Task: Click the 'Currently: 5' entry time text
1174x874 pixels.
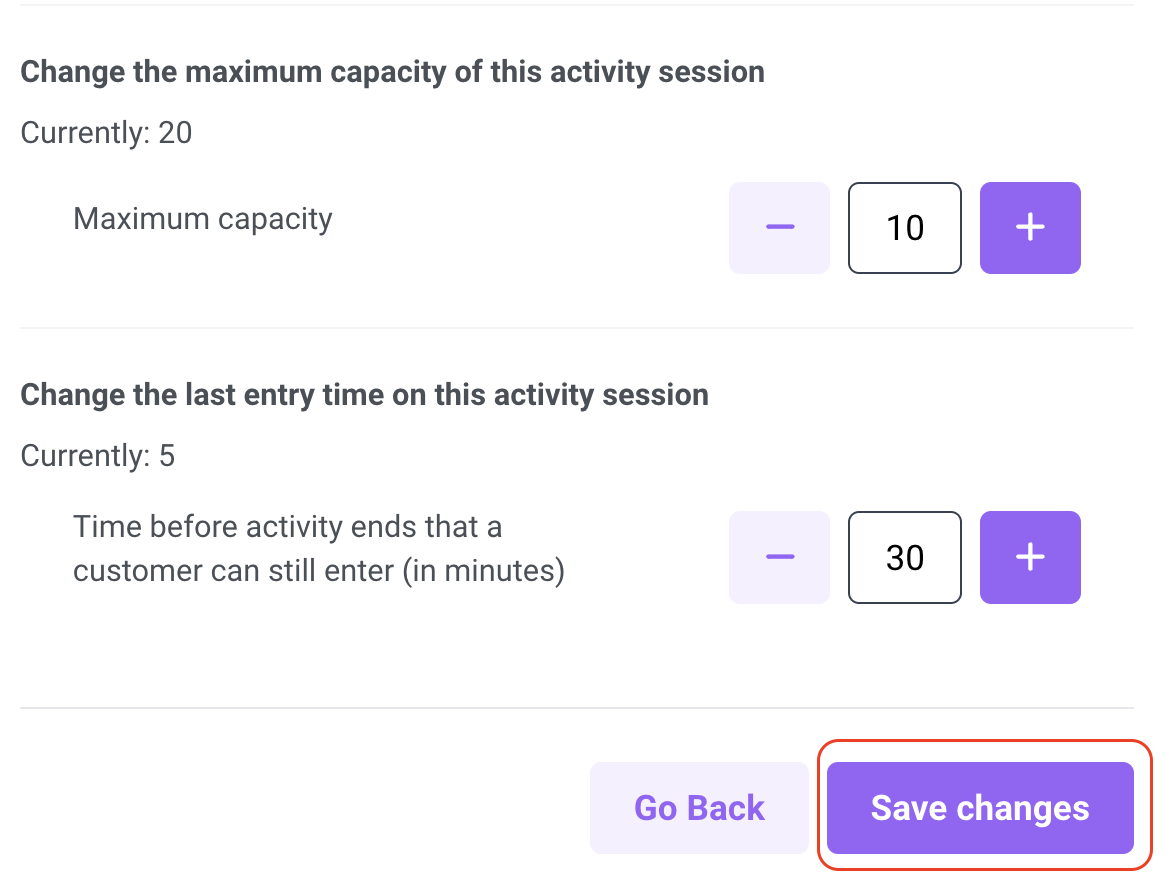Action: (x=97, y=455)
